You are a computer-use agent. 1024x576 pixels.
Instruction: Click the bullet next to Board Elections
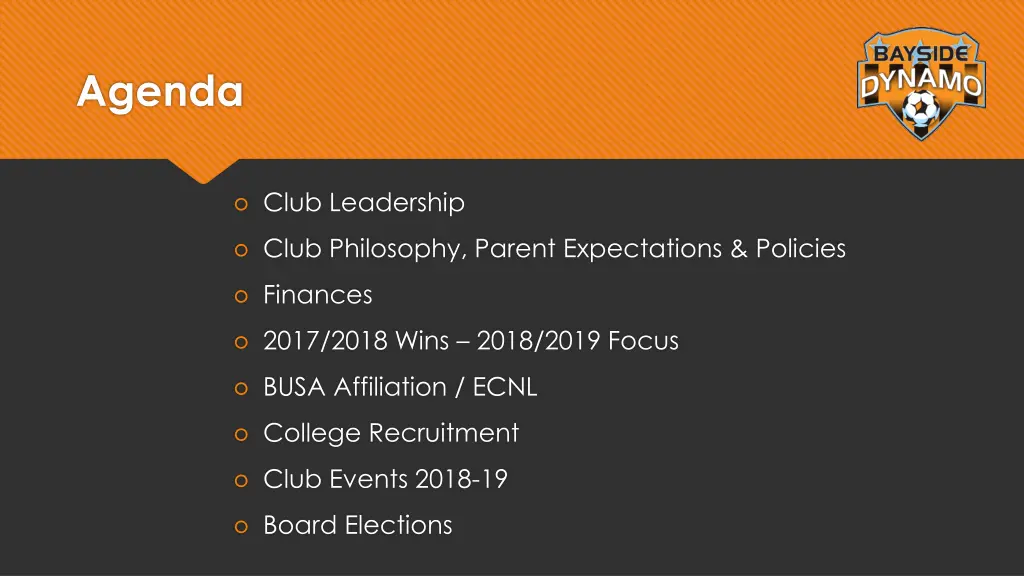[241, 527]
